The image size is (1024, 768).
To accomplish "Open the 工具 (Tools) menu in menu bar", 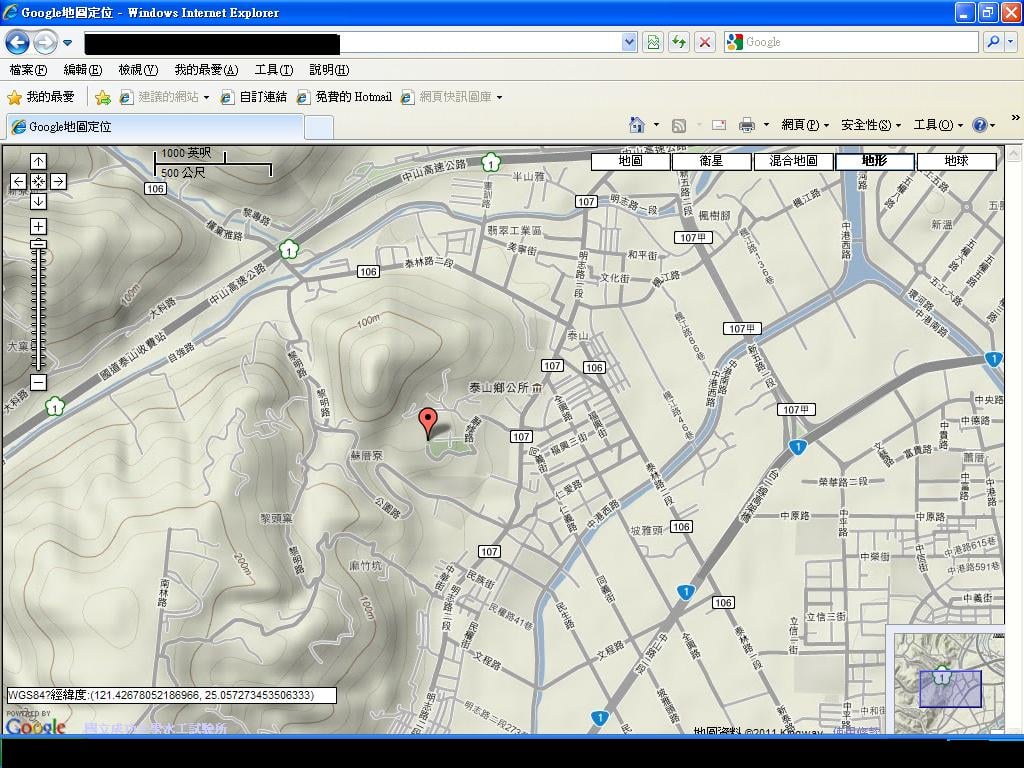I will (273, 70).
